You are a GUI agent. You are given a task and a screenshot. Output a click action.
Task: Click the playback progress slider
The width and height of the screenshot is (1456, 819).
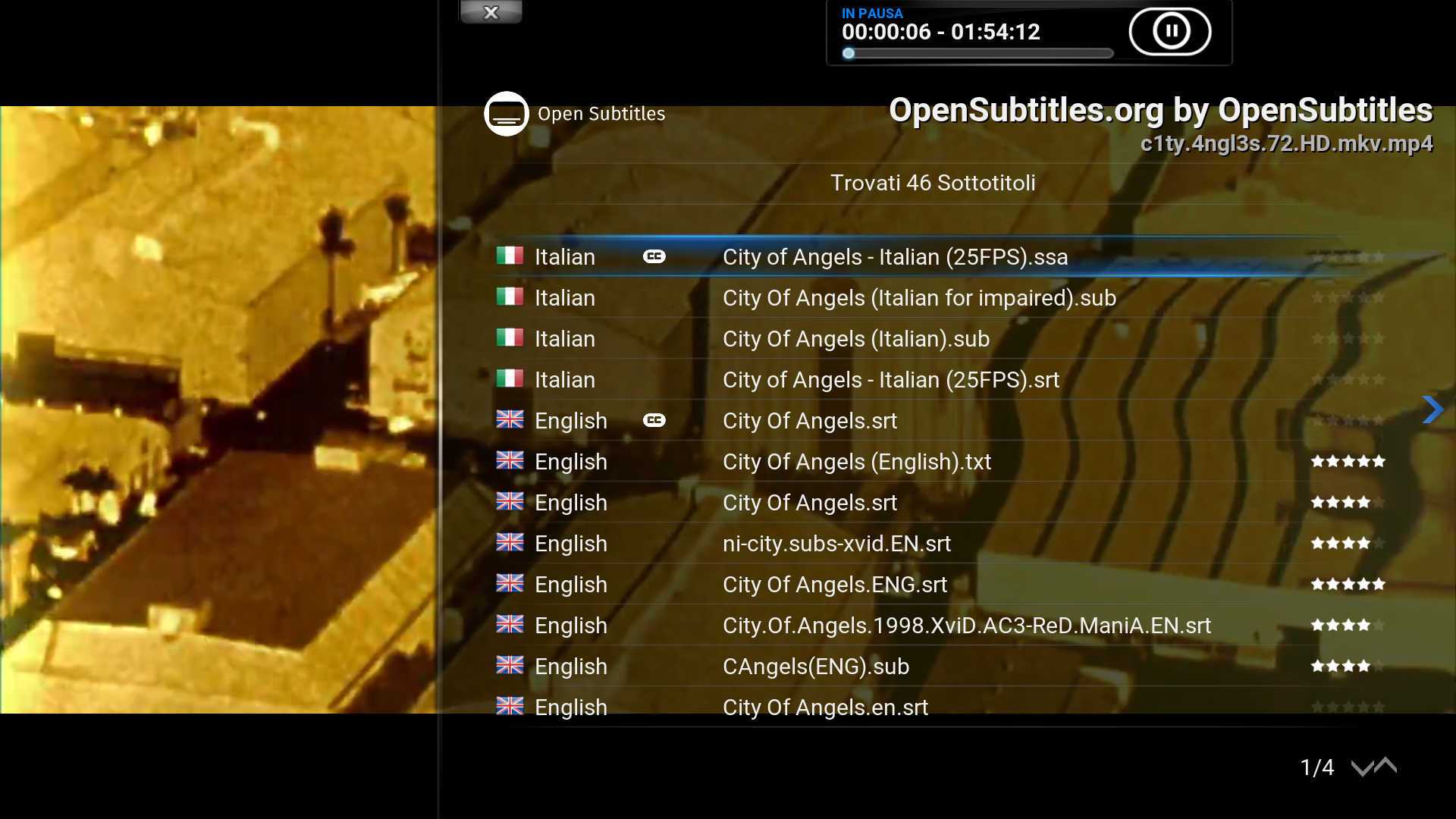(x=977, y=53)
